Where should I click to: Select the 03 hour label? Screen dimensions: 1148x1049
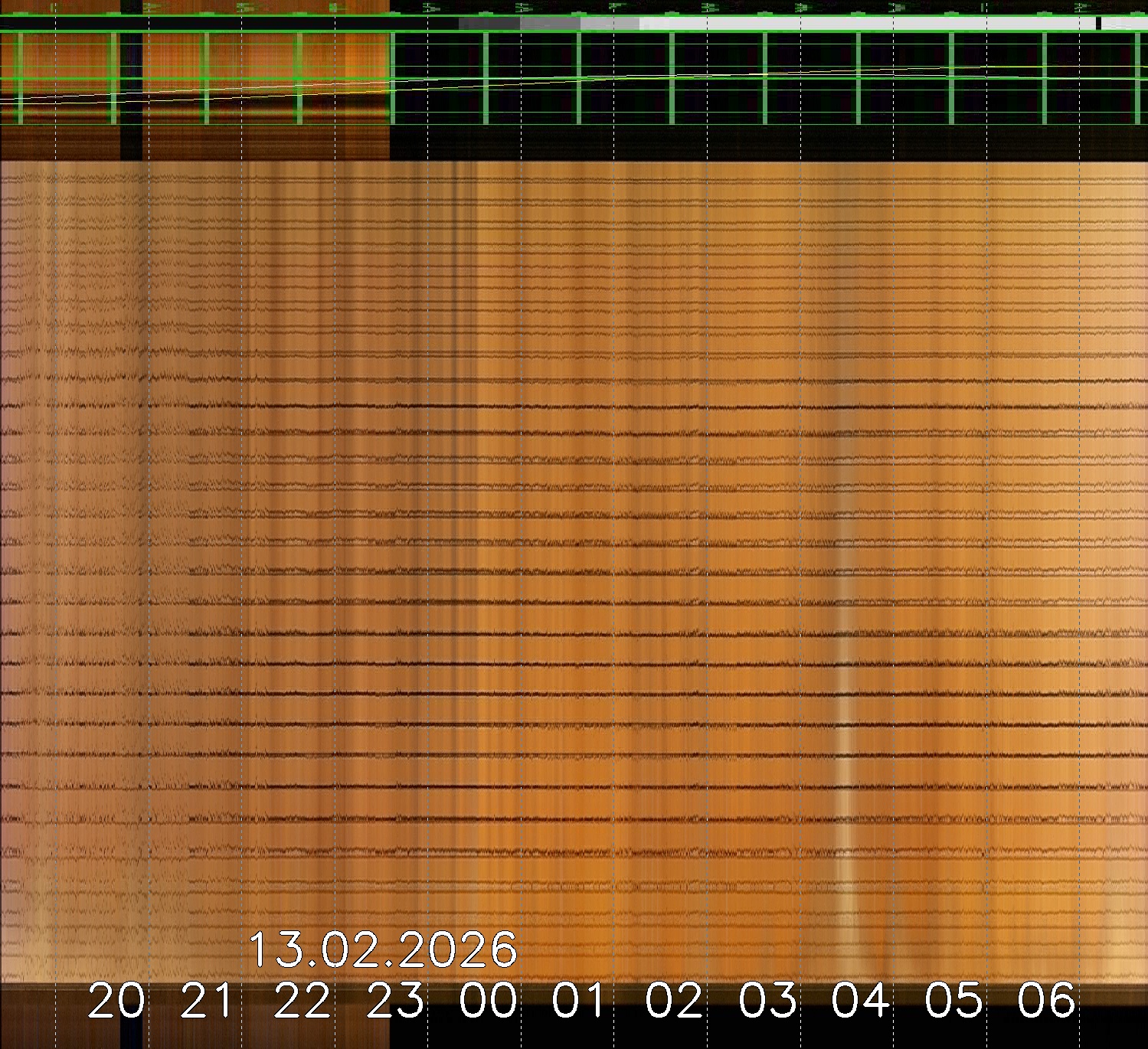coord(767,1001)
